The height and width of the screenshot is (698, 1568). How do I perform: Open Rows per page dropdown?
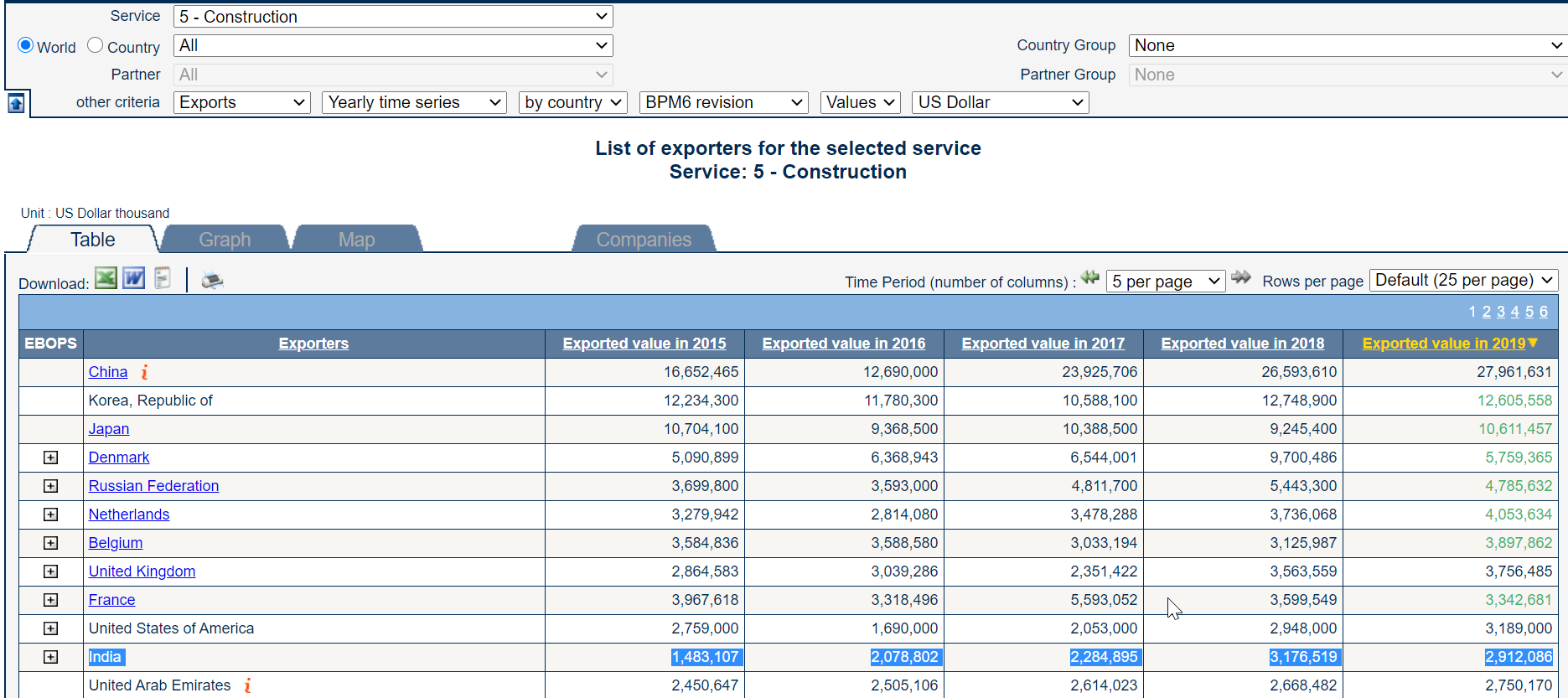1463,280
